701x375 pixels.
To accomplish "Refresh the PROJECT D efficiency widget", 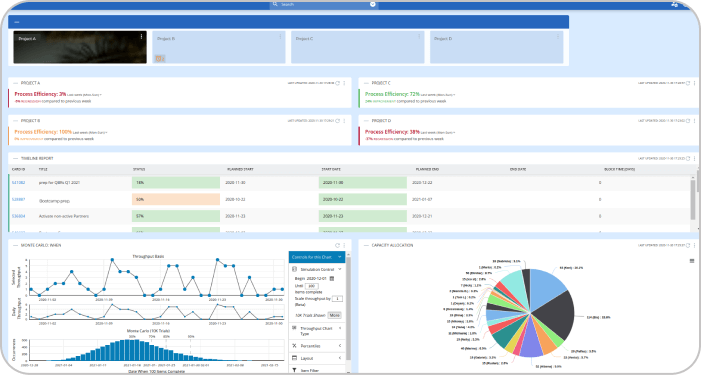I will click(688, 121).
